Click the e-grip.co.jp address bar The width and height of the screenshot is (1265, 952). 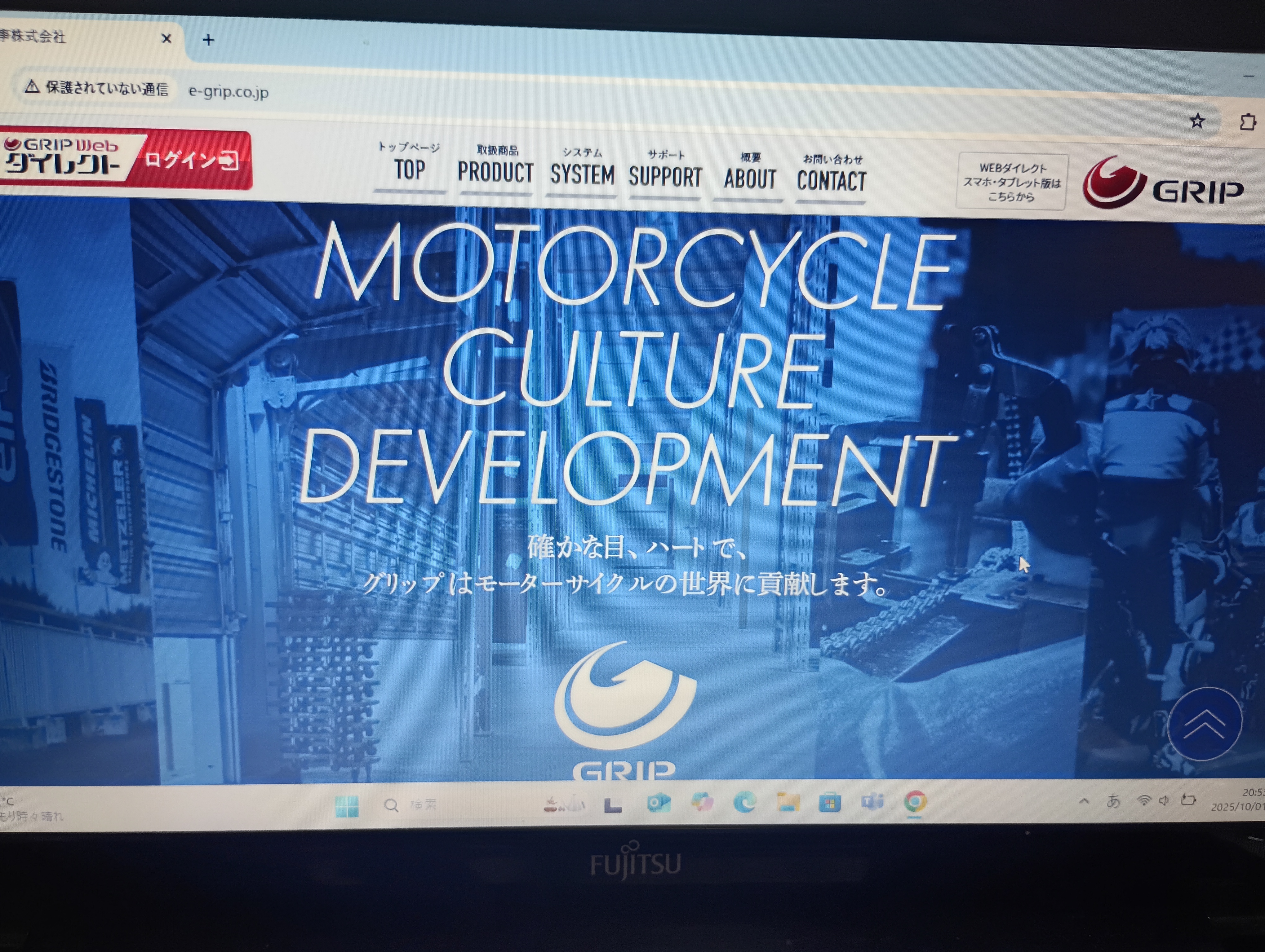click(229, 91)
